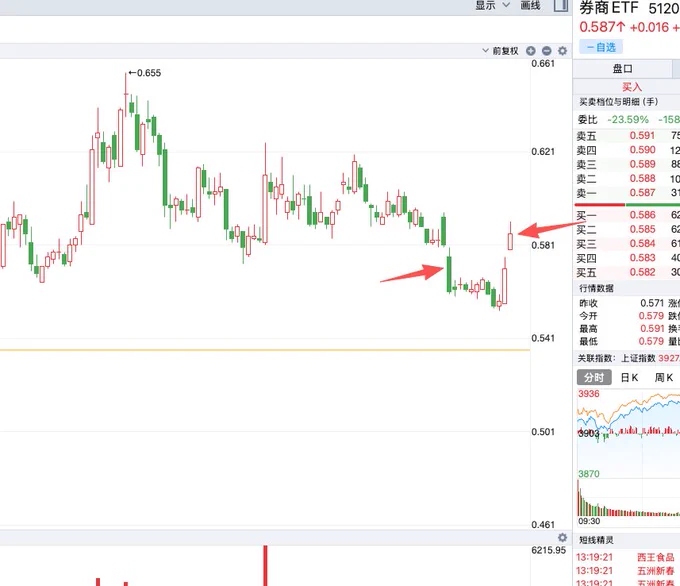This screenshot has height=586, width=680.
Task: Click the 昨收 0.571 value
Action: pyautogui.click(x=652, y=303)
